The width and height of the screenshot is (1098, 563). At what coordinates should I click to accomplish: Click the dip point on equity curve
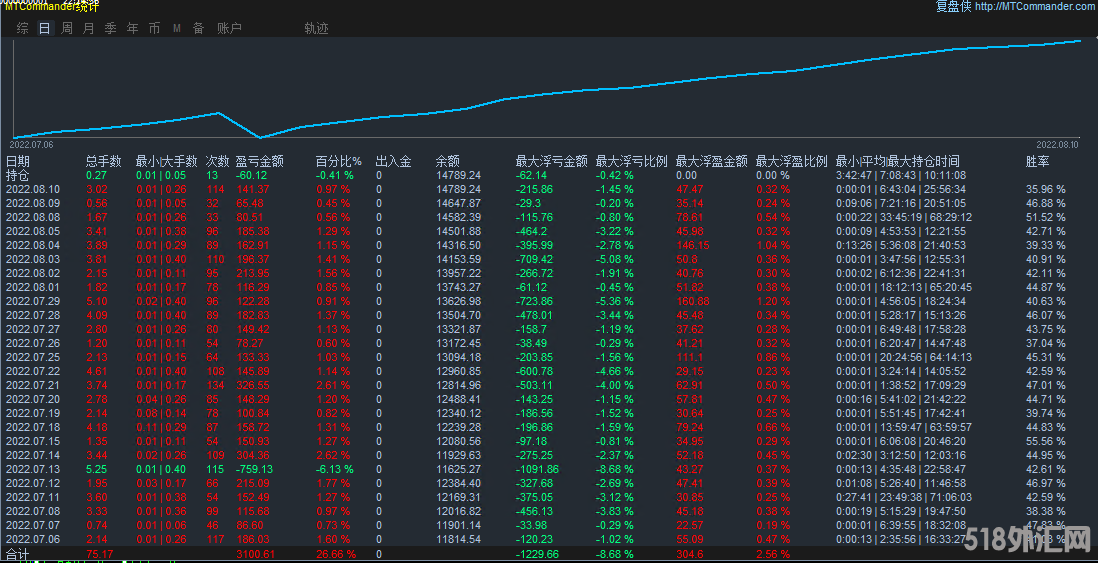[x=260, y=137]
